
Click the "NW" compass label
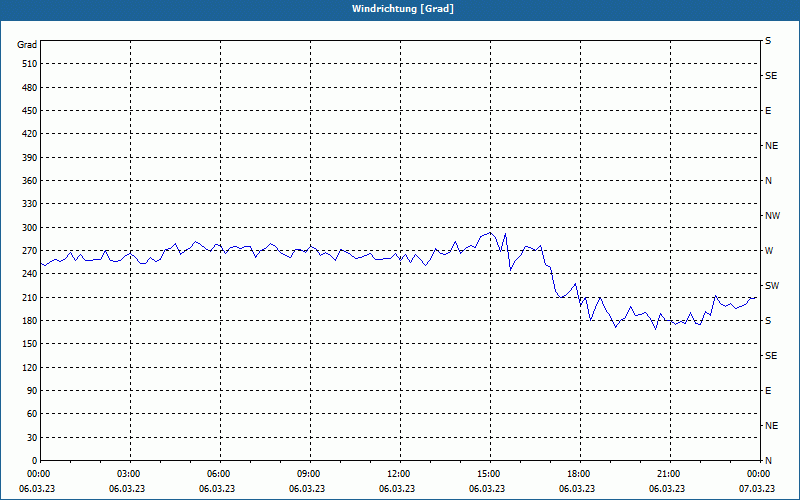[x=772, y=216]
